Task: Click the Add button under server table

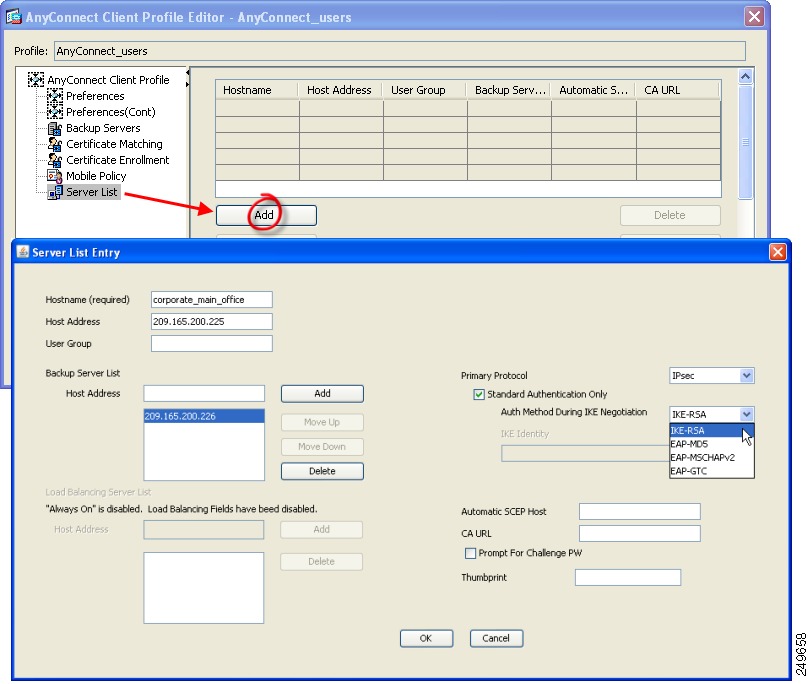Action: [x=266, y=215]
